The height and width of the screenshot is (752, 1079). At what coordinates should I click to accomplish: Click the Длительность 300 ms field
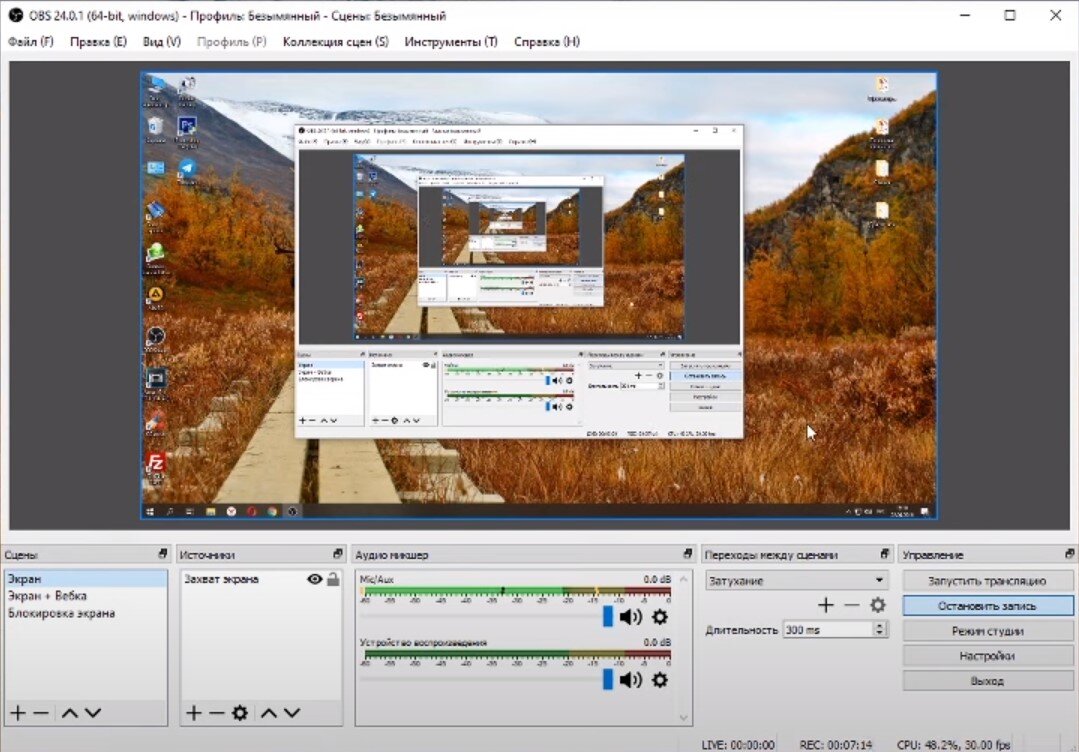(x=828, y=630)
